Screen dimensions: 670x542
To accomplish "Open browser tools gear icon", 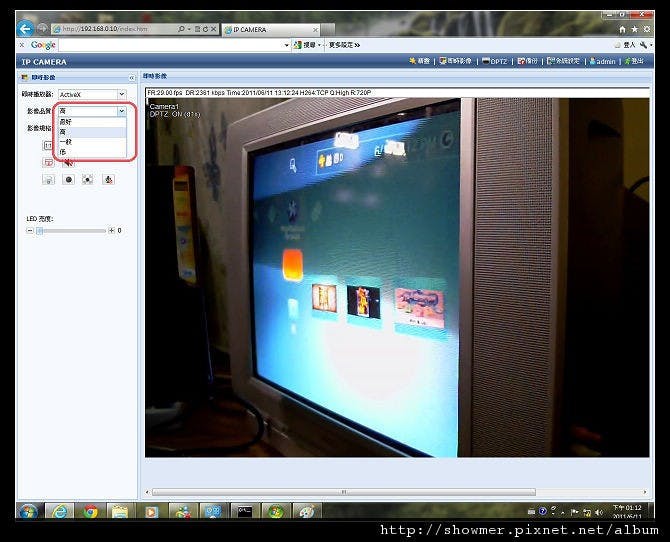I will point(647,29).
